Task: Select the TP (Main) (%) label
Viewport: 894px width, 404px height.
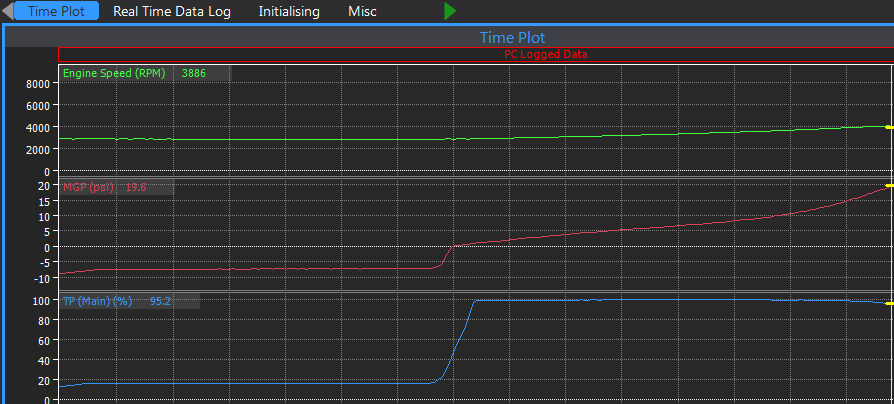Action: 97,301
